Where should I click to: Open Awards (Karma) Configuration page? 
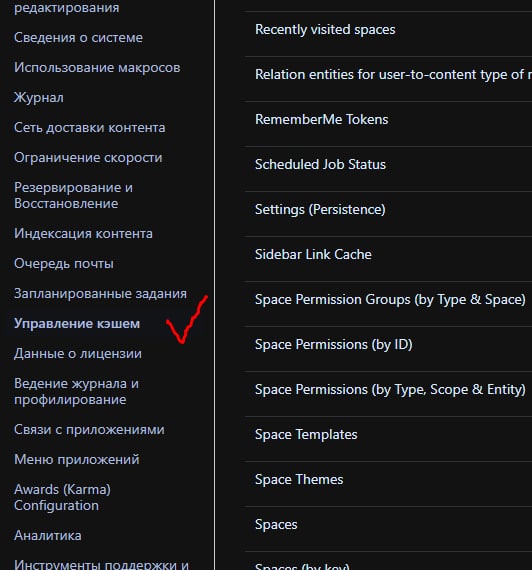pos(62,497)
